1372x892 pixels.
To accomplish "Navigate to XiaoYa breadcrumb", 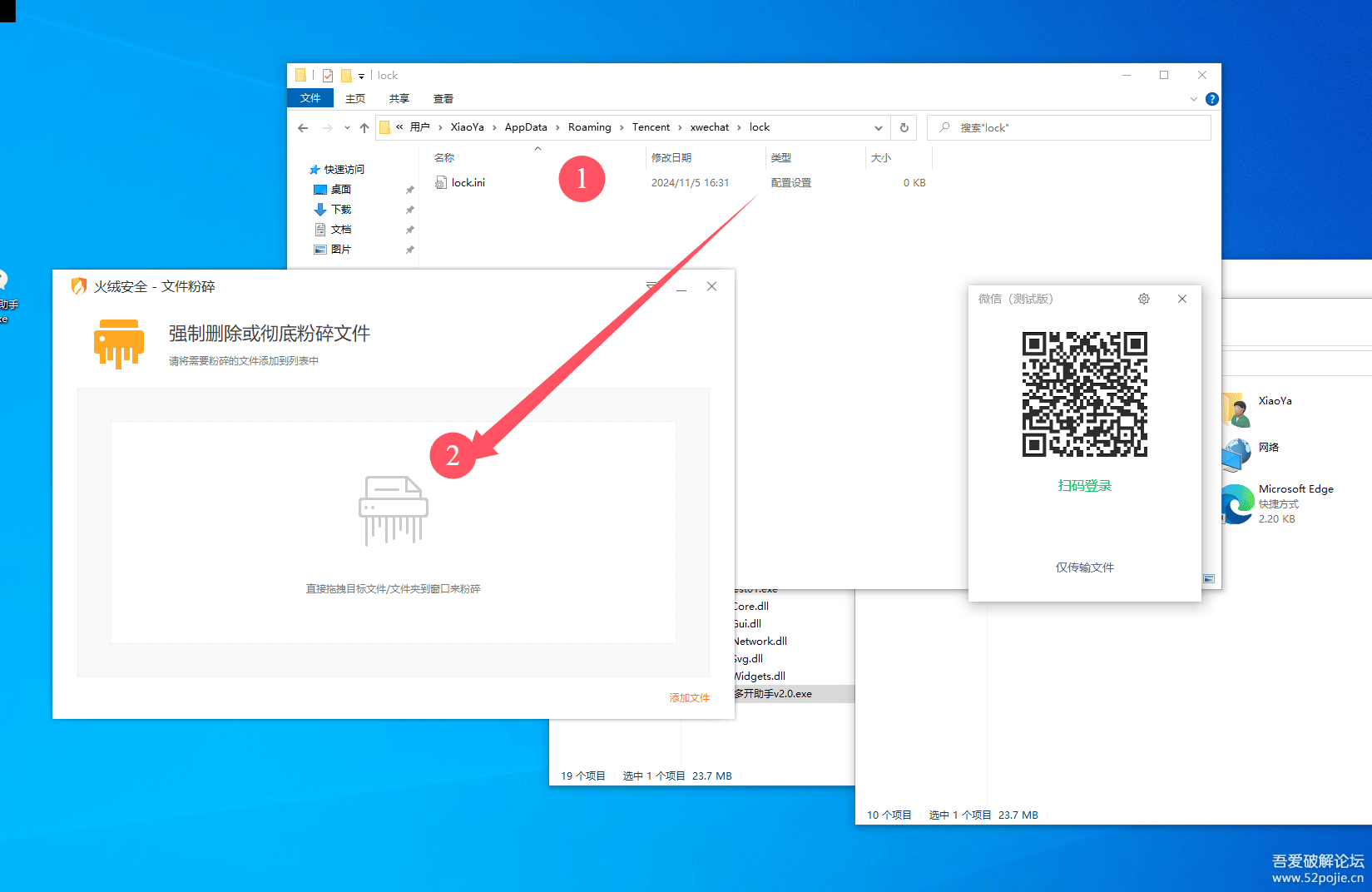I will pyautogui.click(x=468, y=127).
